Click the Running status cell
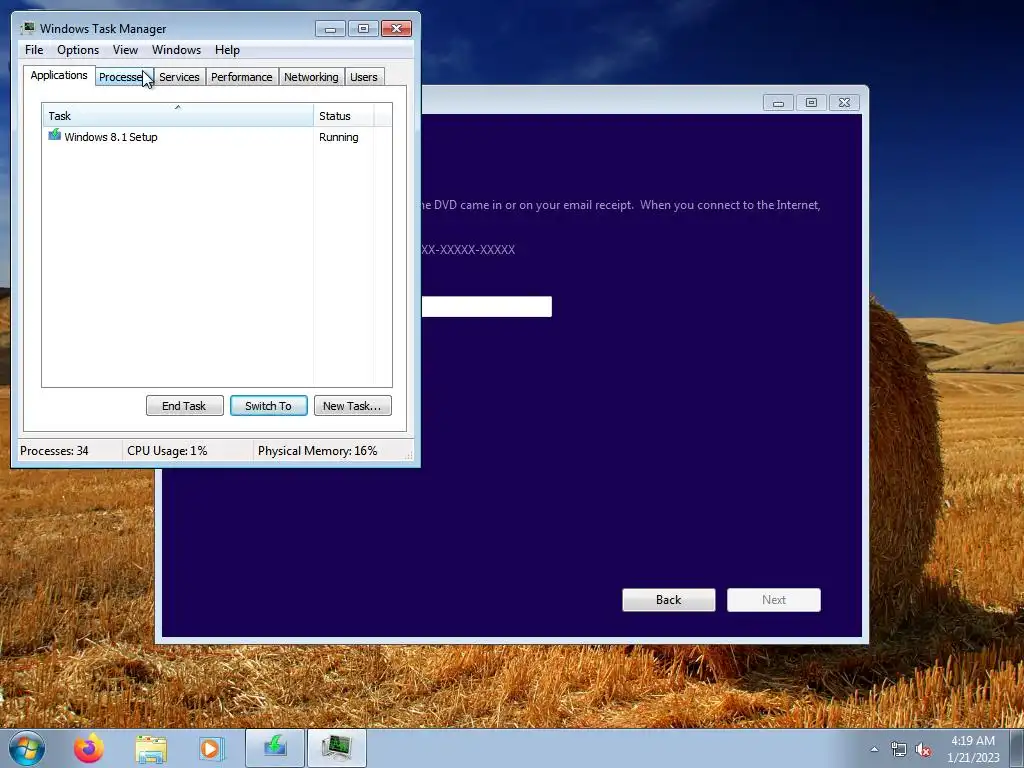This screenshot has width=1024, height=768. coord(338,137)
